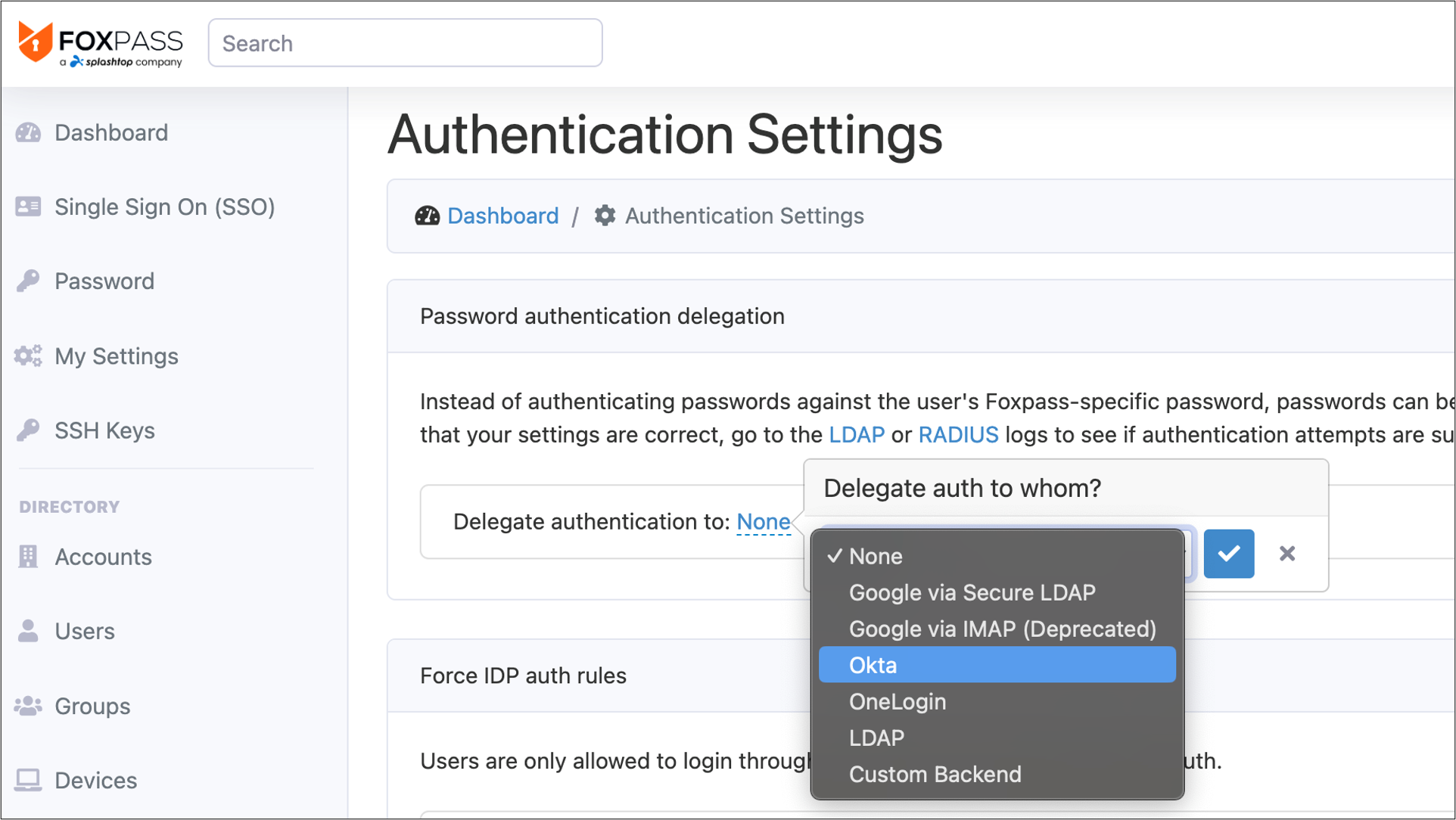The image size is (1456, 820).
Task: Click the Groups people icon
Action: 28,705
